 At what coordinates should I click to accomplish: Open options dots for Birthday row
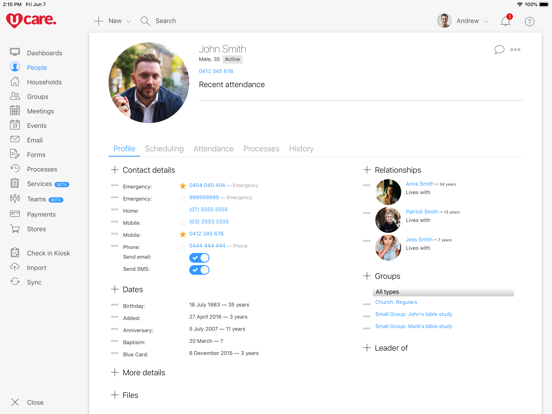(114, 305)
